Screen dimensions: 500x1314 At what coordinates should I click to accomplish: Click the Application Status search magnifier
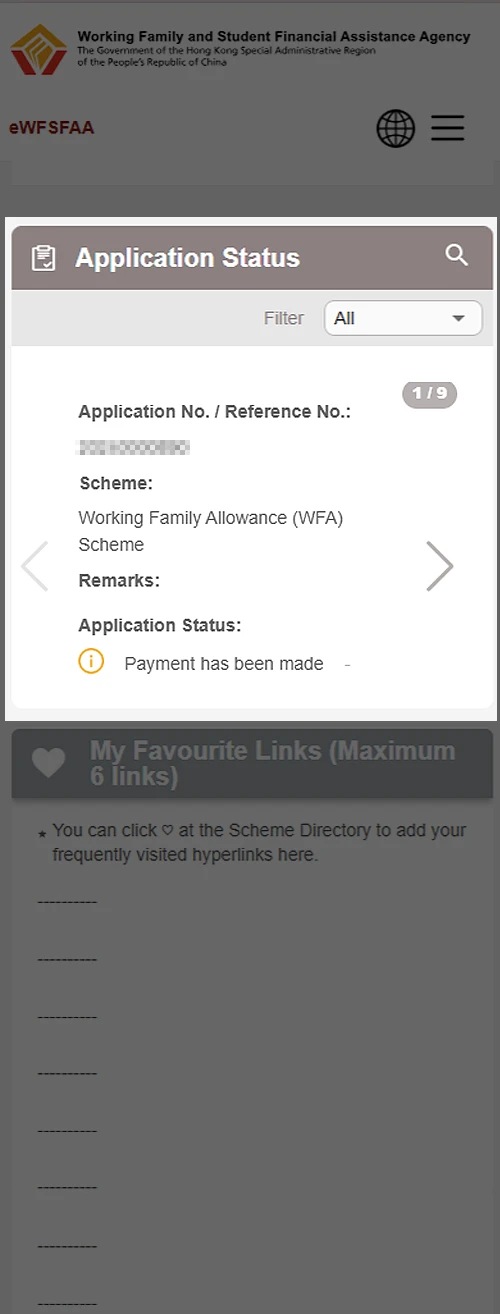point(456,255)
